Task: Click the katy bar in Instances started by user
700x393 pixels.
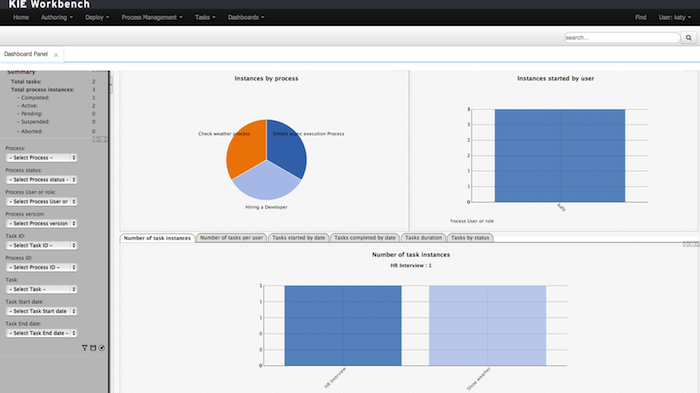Action: click(560, 155)
